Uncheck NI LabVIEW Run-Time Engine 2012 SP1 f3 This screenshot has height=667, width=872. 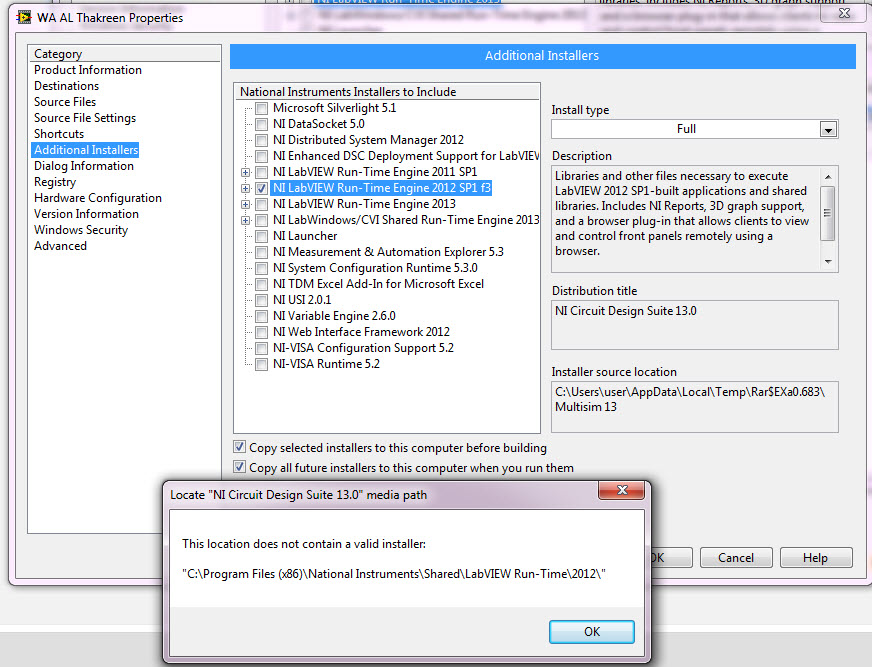click(261, 189)
